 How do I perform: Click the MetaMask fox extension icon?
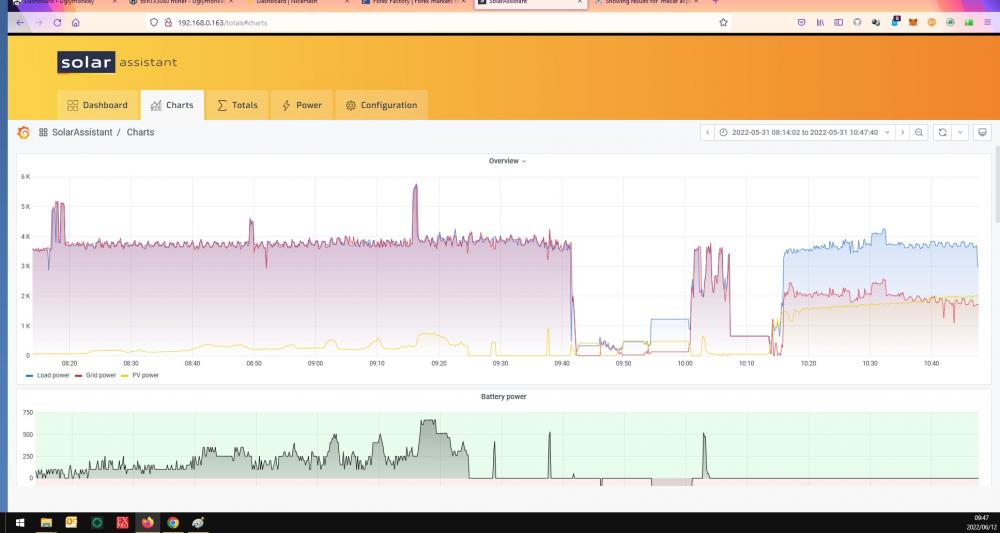(x=913, y=22)
